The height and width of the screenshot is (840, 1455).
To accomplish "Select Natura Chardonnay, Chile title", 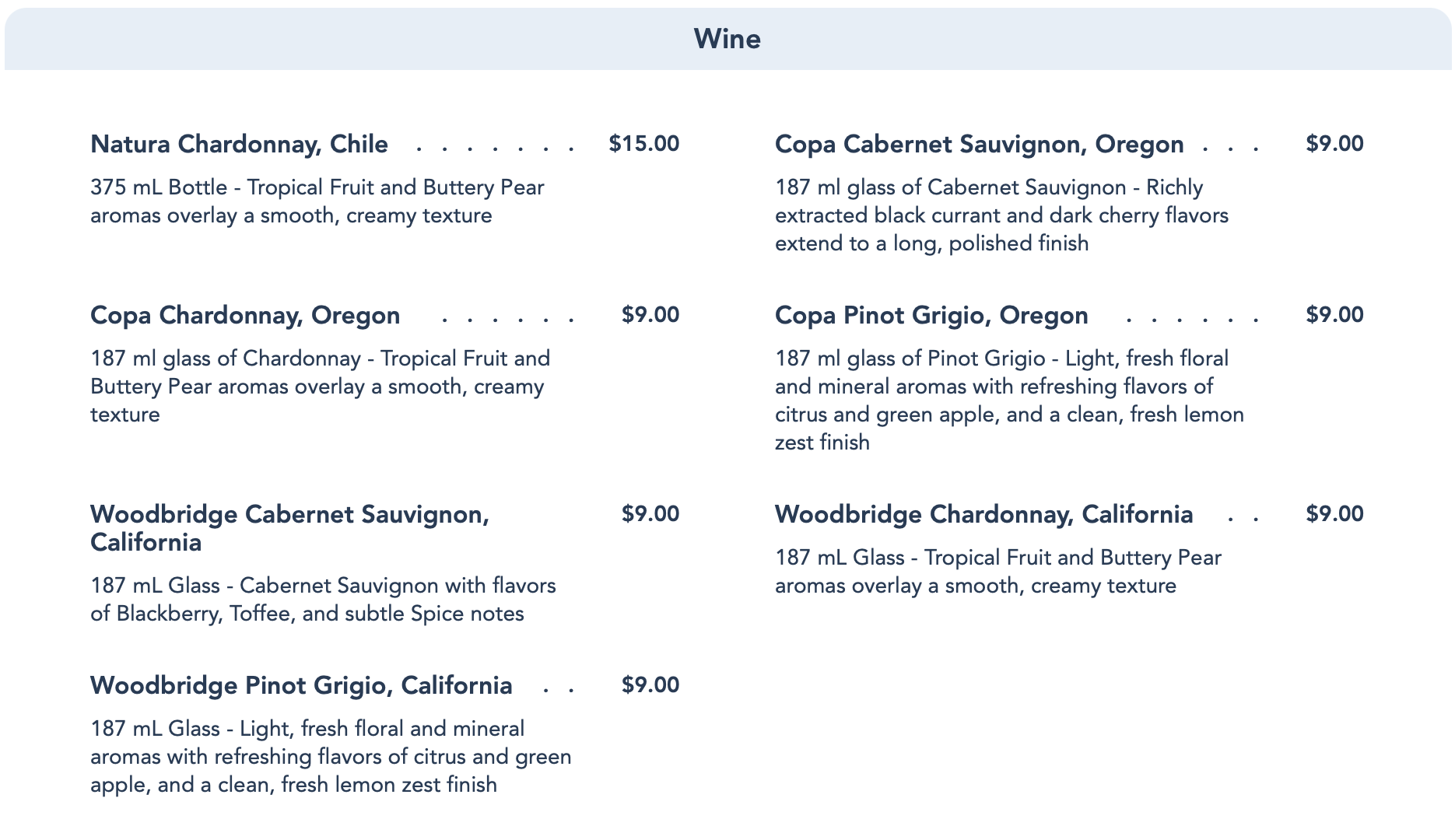I will (239, 144).
